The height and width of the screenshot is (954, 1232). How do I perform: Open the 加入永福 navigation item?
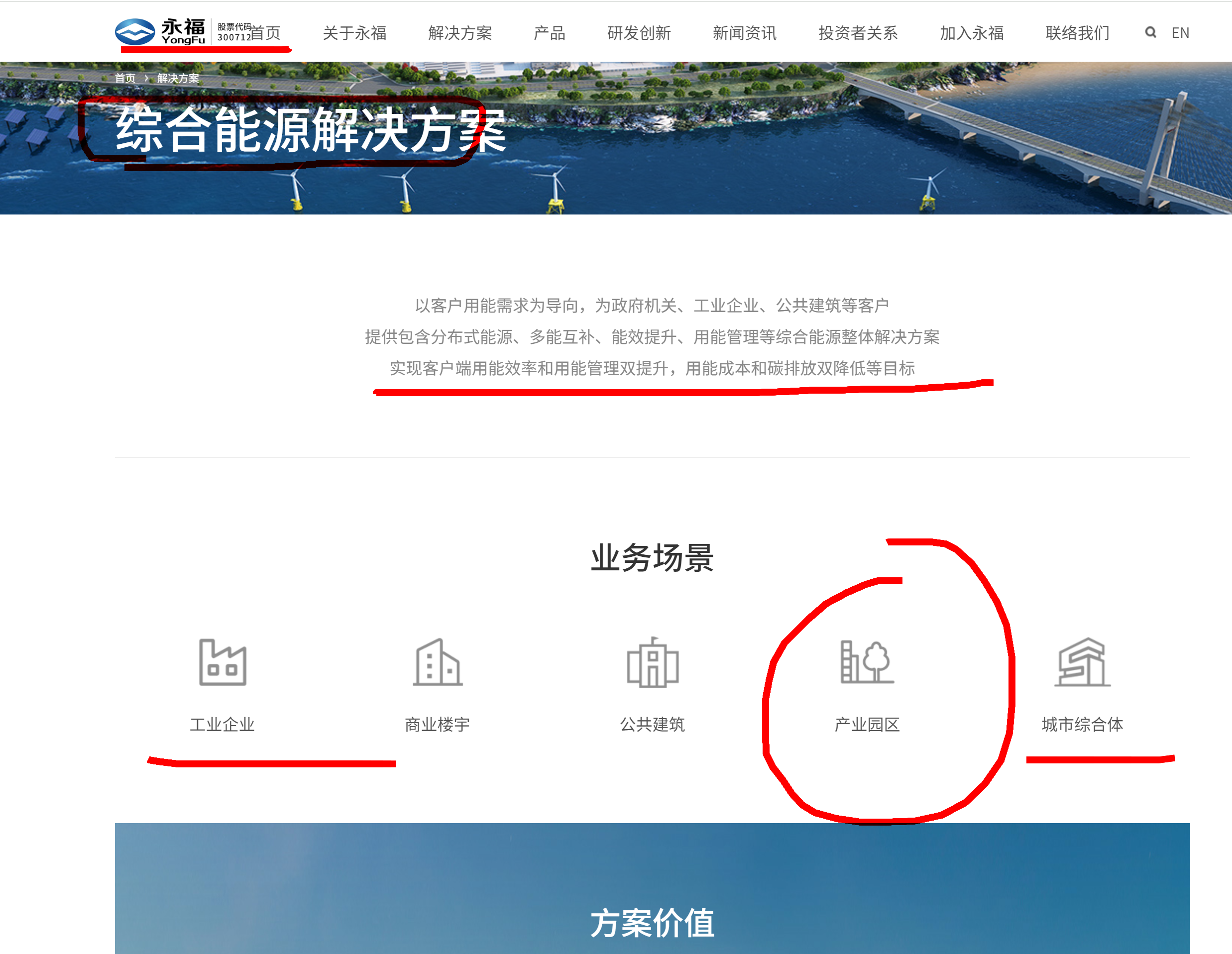pos(971,33)
